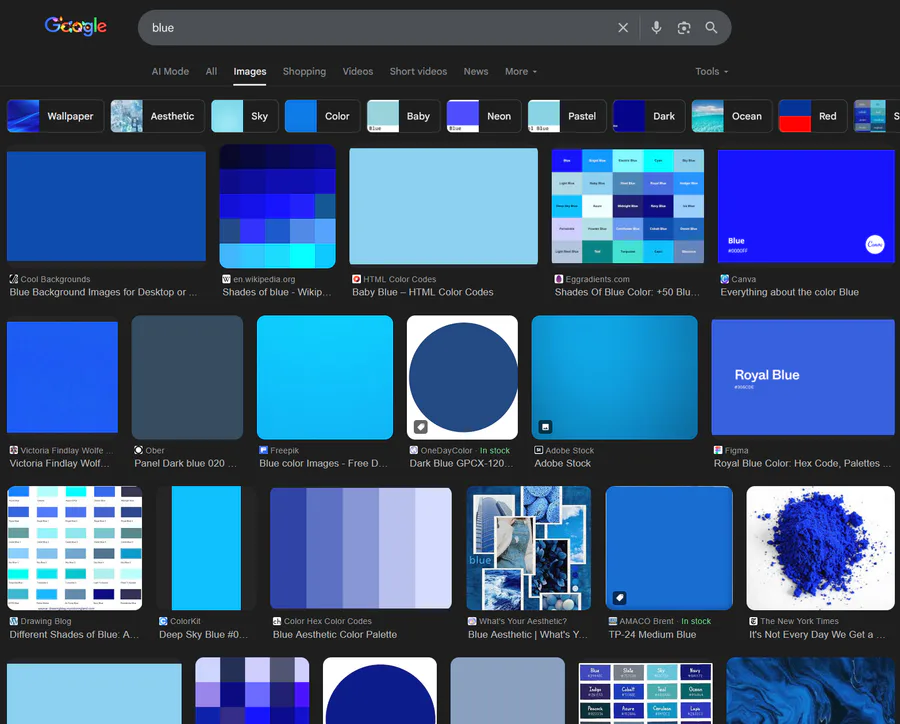Open 'Shades of blue - Wikip...' link
This screenshot has height=724, width=900.
point(277,292)
